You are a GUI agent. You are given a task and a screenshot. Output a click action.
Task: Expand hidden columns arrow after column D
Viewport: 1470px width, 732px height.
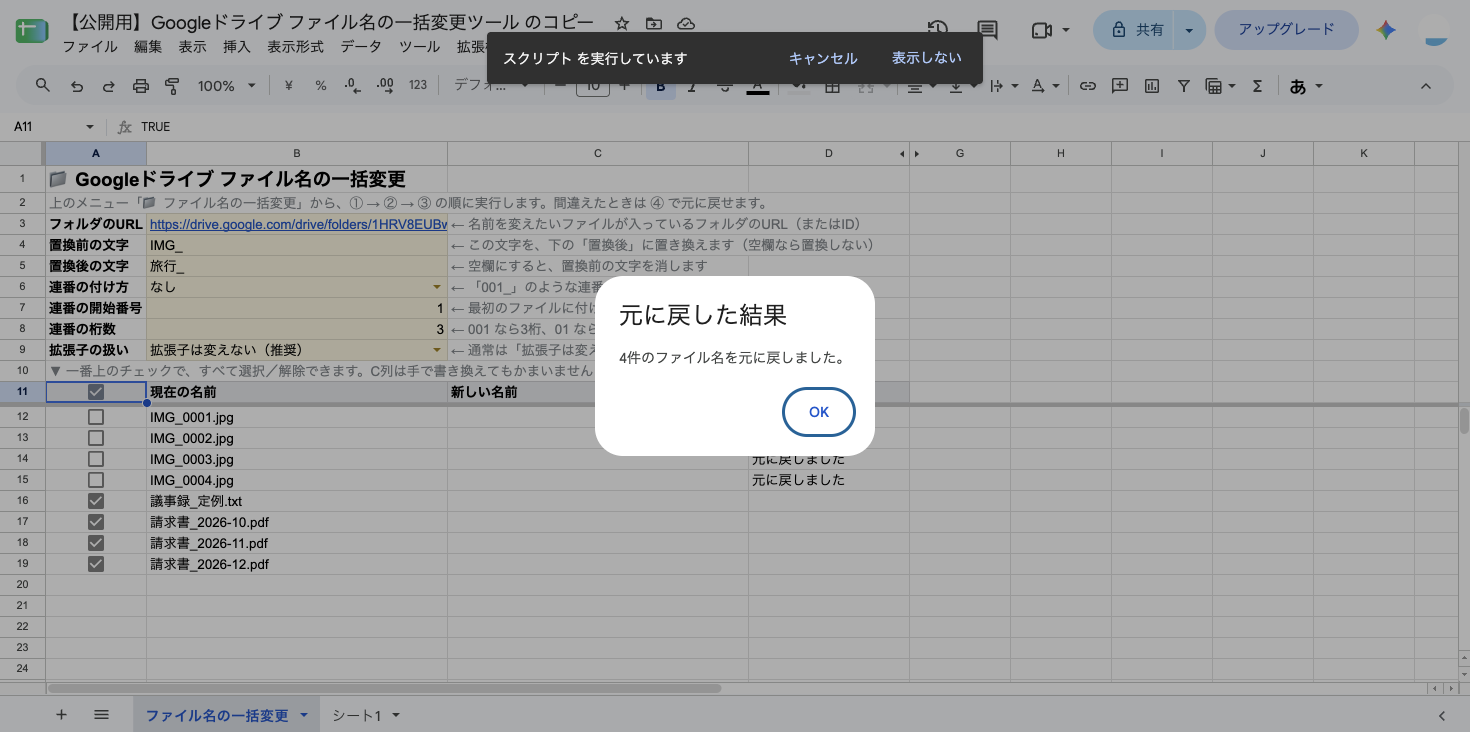[917, 153]
